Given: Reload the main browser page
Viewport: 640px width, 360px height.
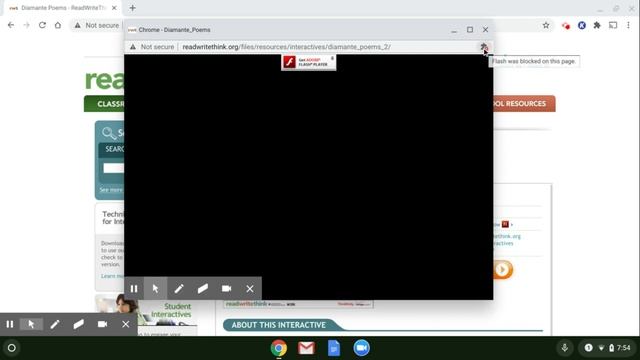Looking at the screenshot, I should click(42, 25).
